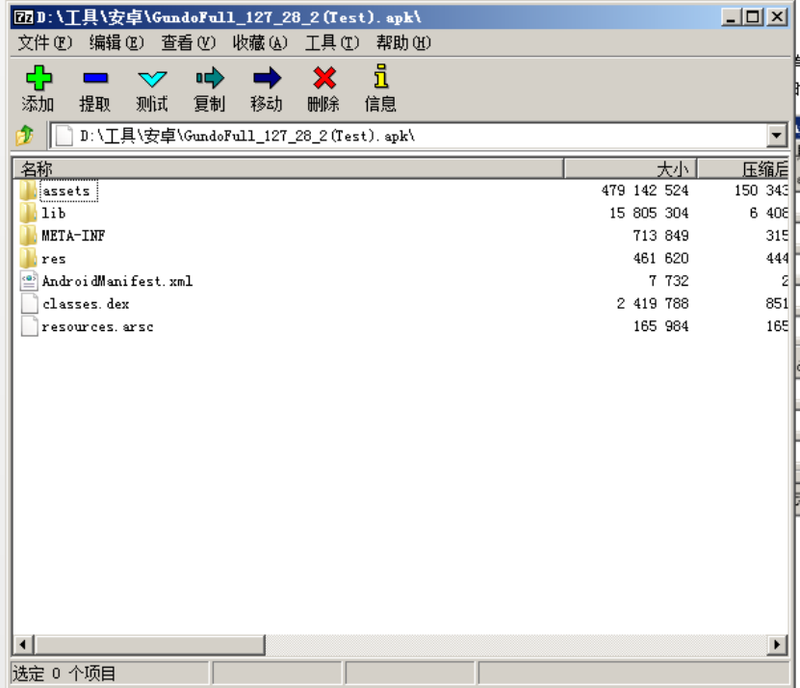Open the File (文件) menu

pos(44,42)
